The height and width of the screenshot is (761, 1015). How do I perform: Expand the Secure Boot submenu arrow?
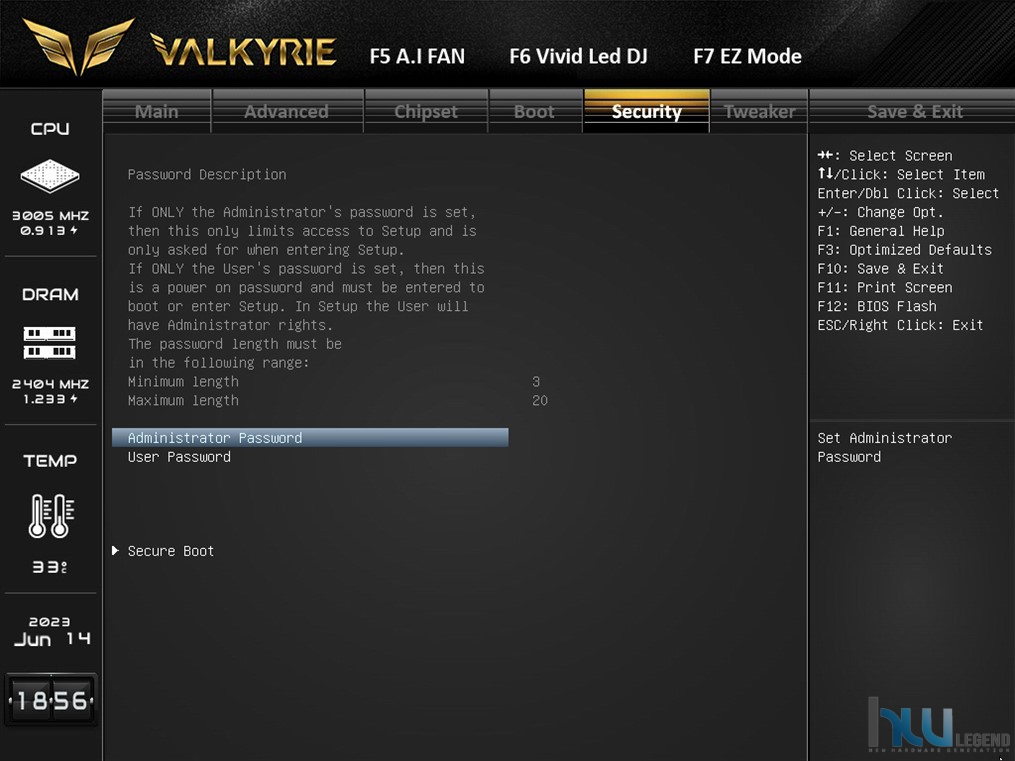[115, 551]
